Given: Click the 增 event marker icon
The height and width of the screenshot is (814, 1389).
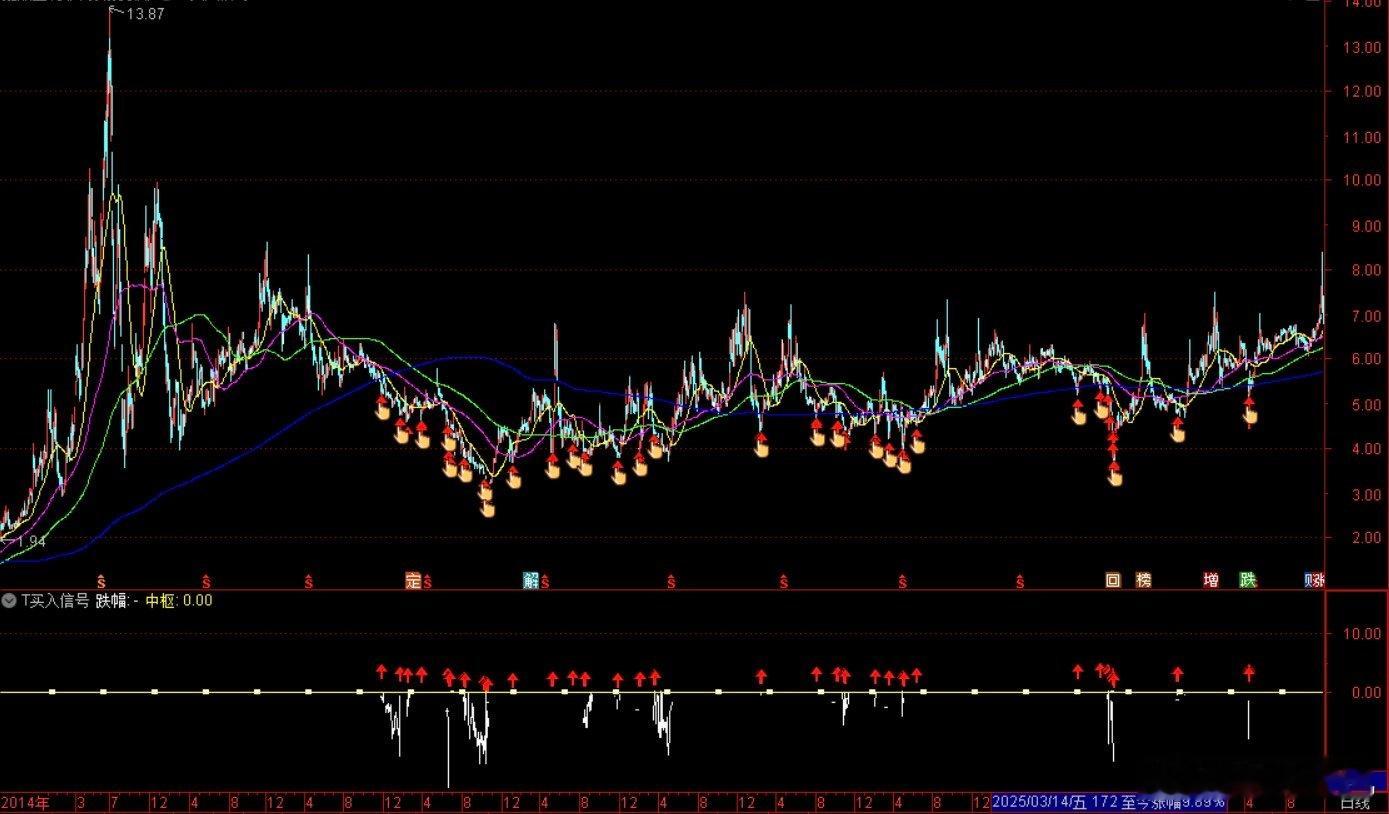Looking at the screenshot, I should point(1211,580).
